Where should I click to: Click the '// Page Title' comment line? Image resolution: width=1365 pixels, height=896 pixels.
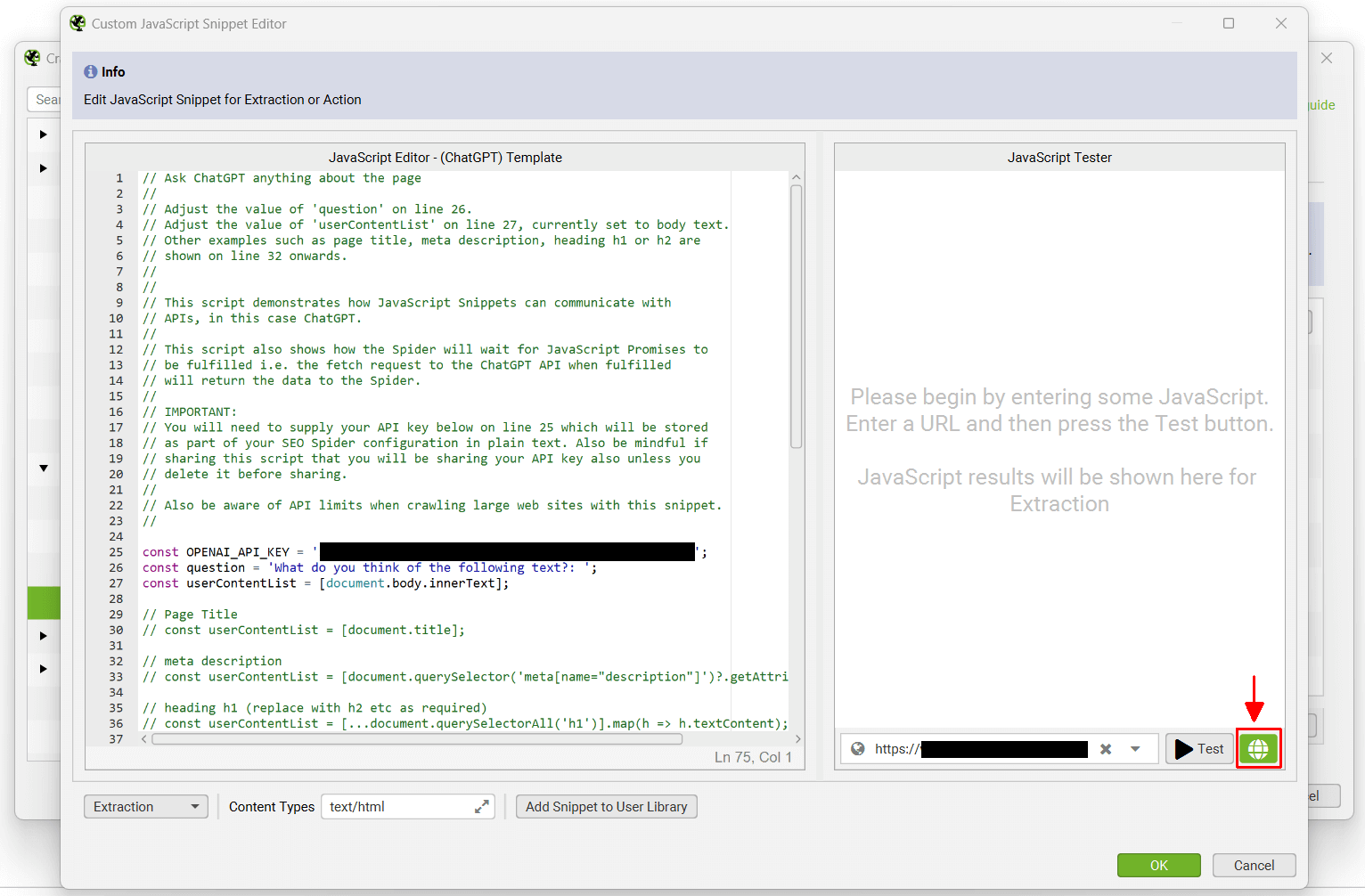190,615
